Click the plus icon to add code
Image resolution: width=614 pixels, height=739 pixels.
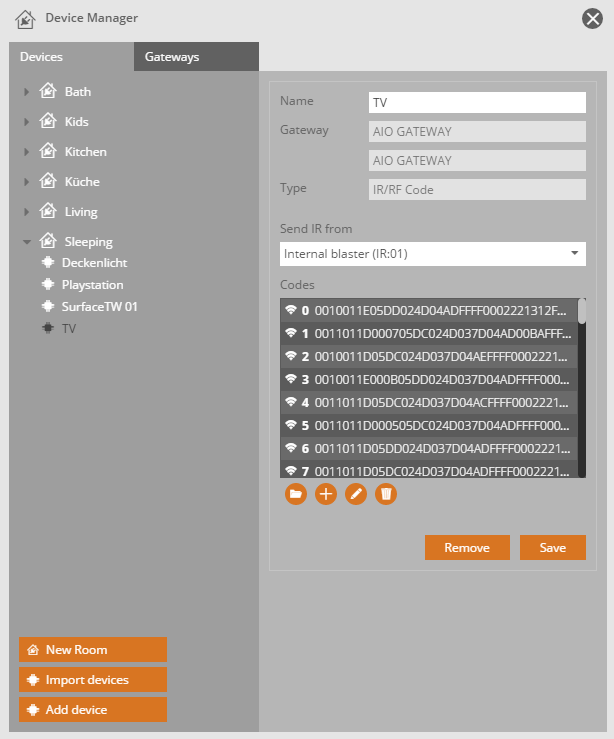pos(326,494)
